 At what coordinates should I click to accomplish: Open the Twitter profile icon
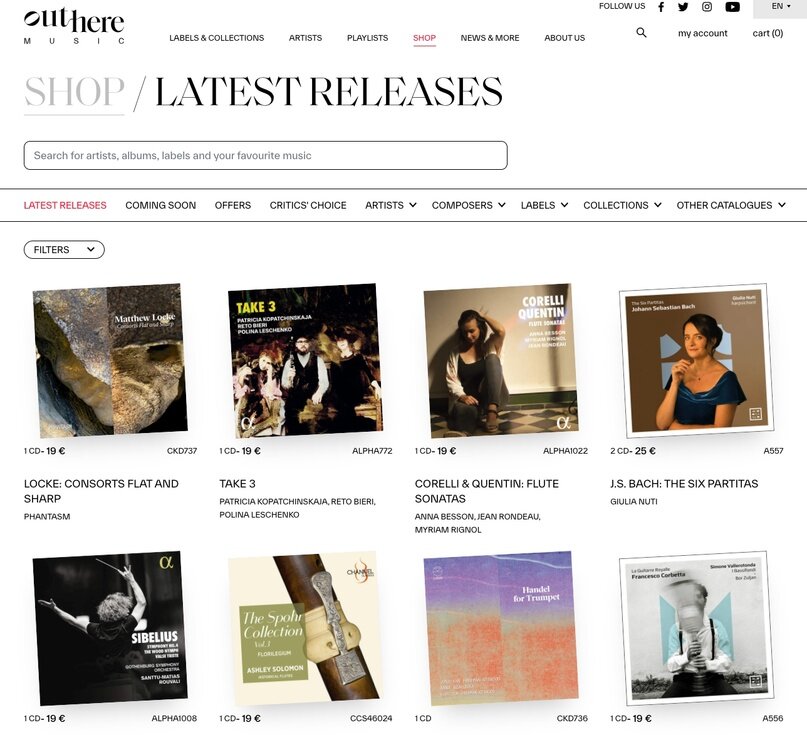tap(683, 7)
